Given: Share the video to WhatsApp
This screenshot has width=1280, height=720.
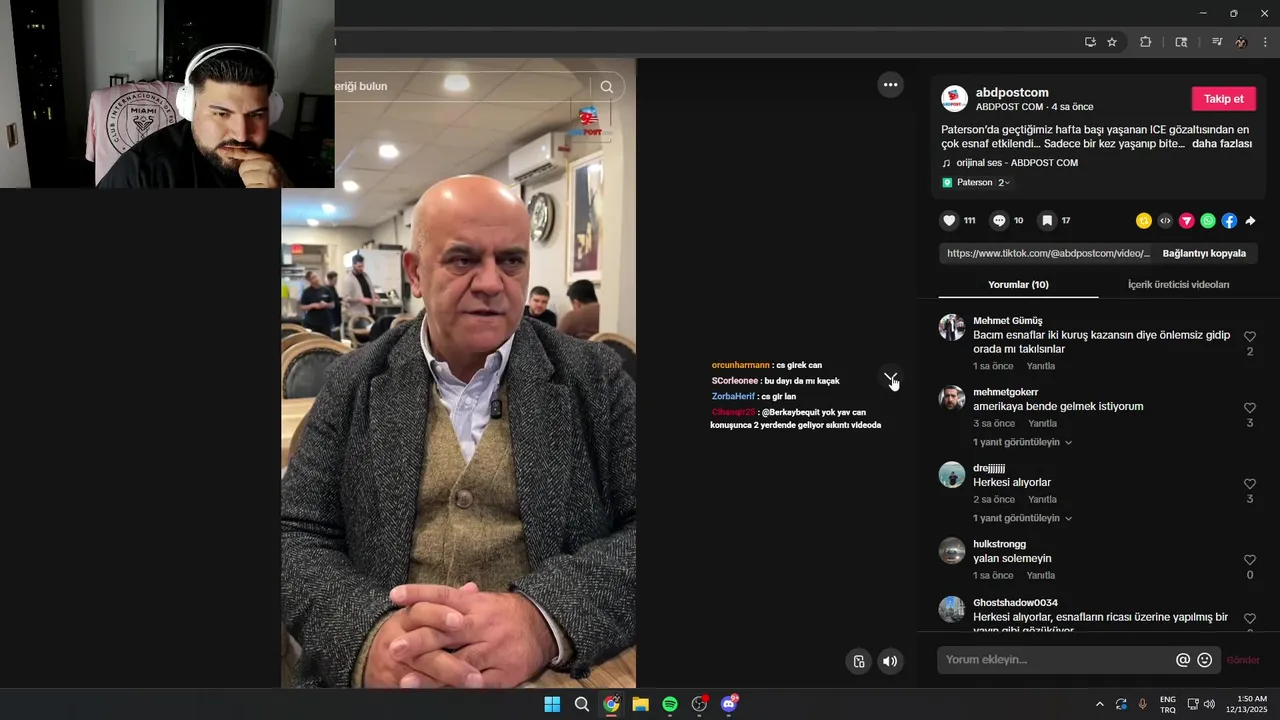Looking at the screenshot, I should tap(1208, 221).
